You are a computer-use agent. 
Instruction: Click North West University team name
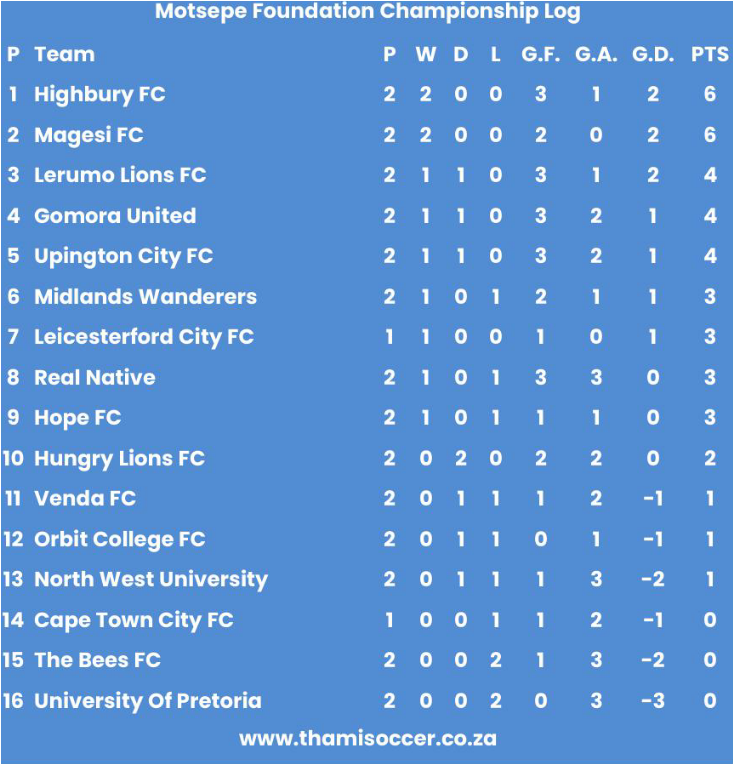click(151, 581)
